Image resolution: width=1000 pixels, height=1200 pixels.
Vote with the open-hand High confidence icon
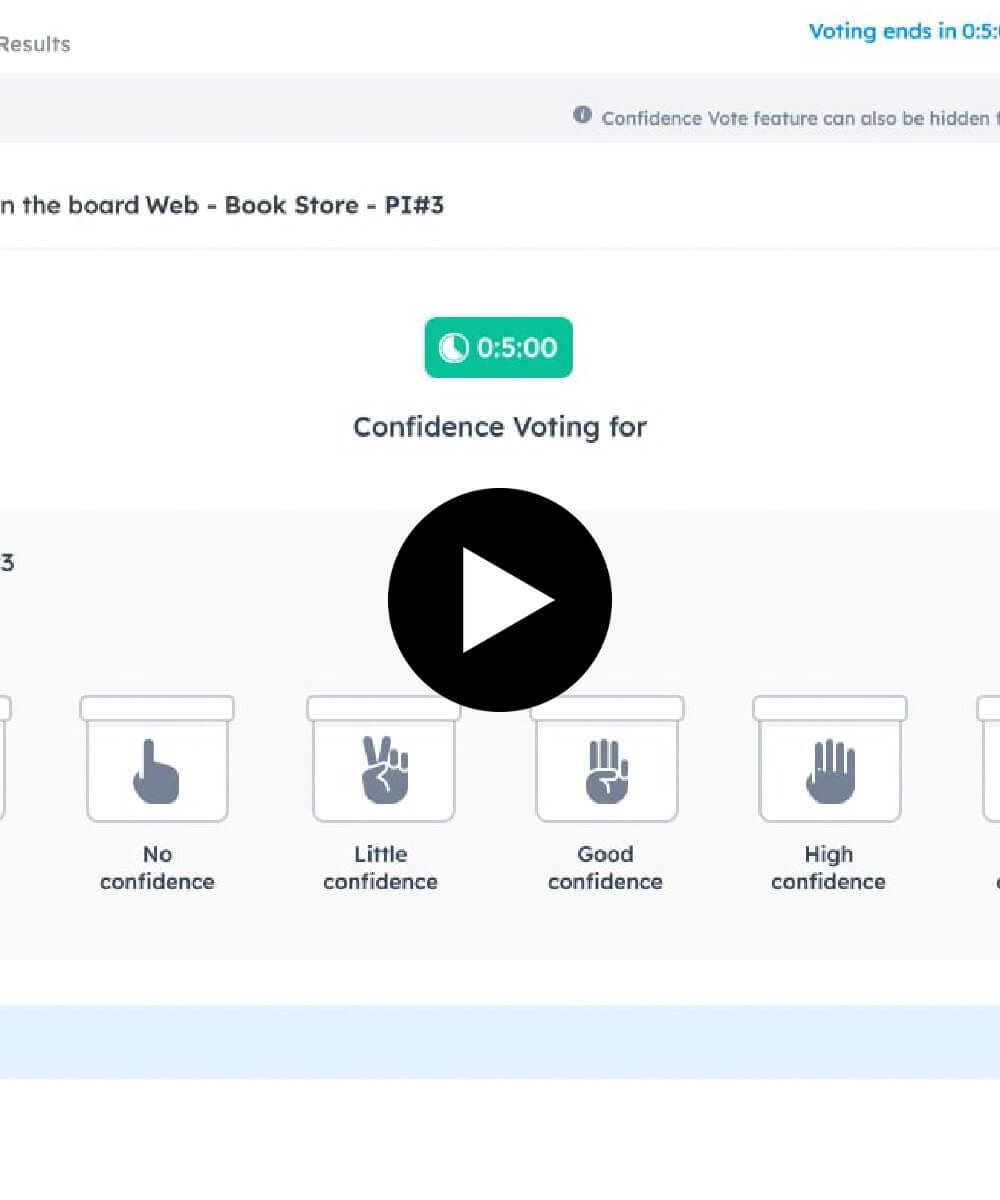pos(830,771)
